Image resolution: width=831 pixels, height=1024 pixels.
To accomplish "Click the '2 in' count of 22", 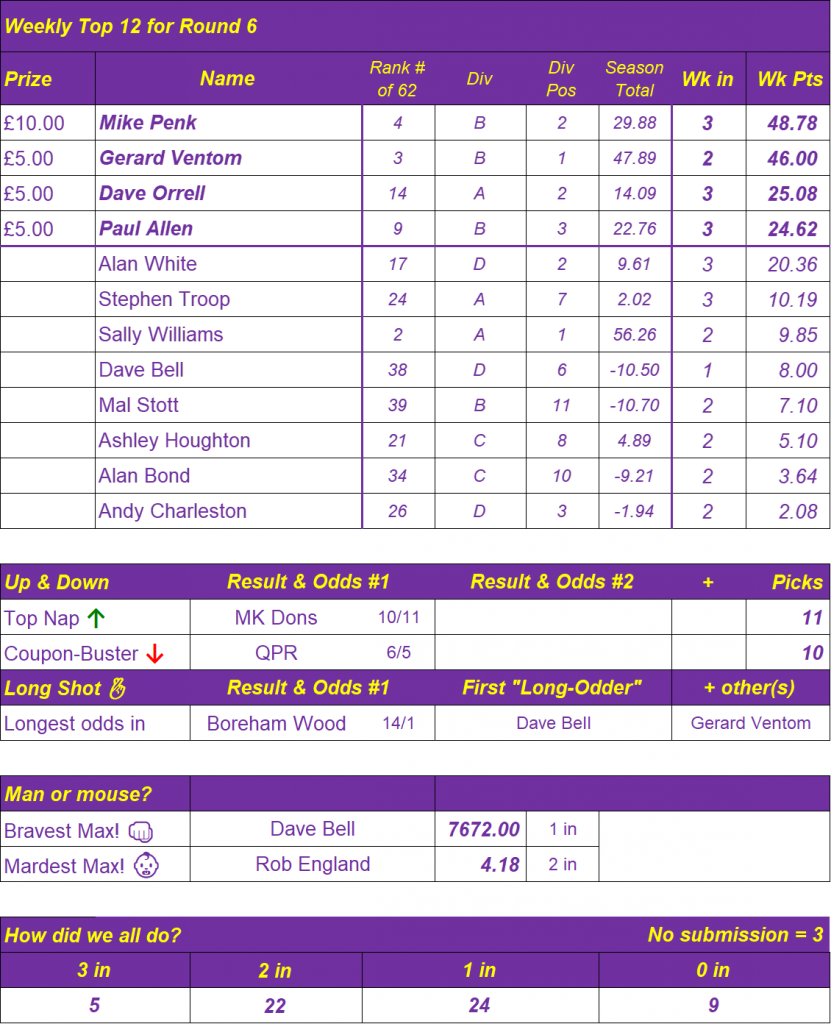I will click(275, 1005).
